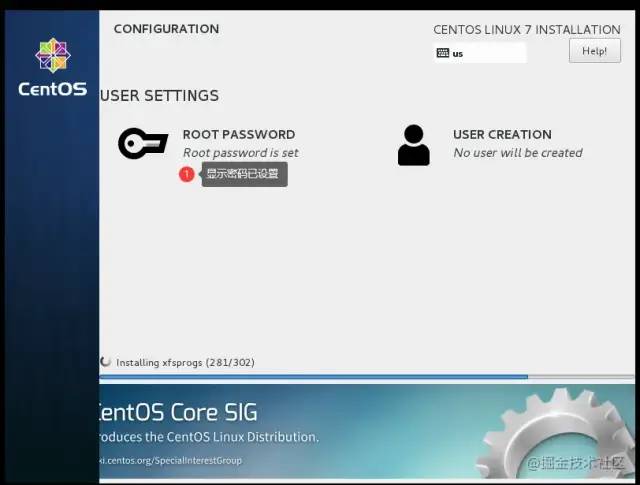
Task: Click 'CENTOS LINUX 7 INSTALLATION' title
Action: tap(527, 30)
